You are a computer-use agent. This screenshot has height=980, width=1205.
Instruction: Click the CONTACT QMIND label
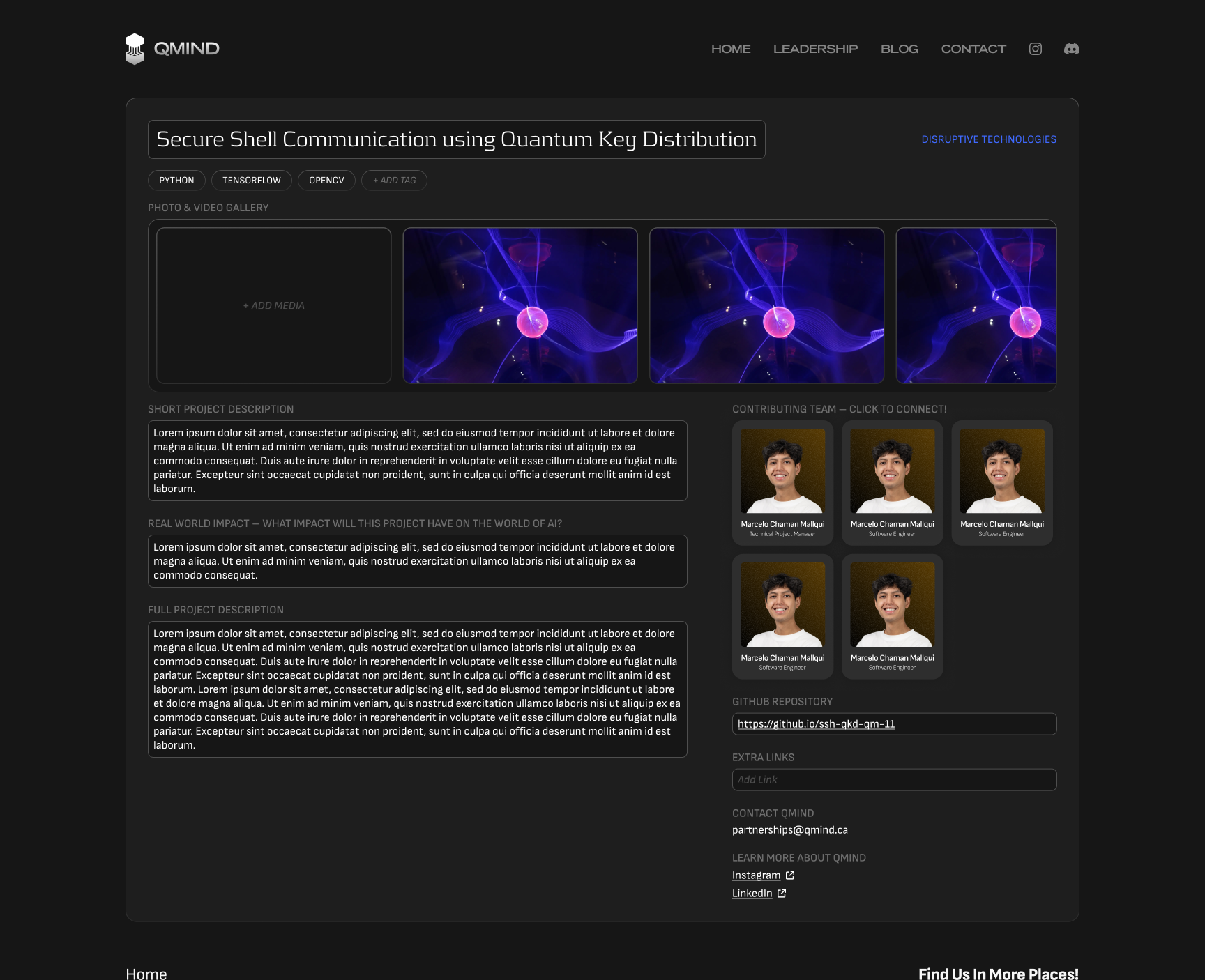tap(773, 813)
